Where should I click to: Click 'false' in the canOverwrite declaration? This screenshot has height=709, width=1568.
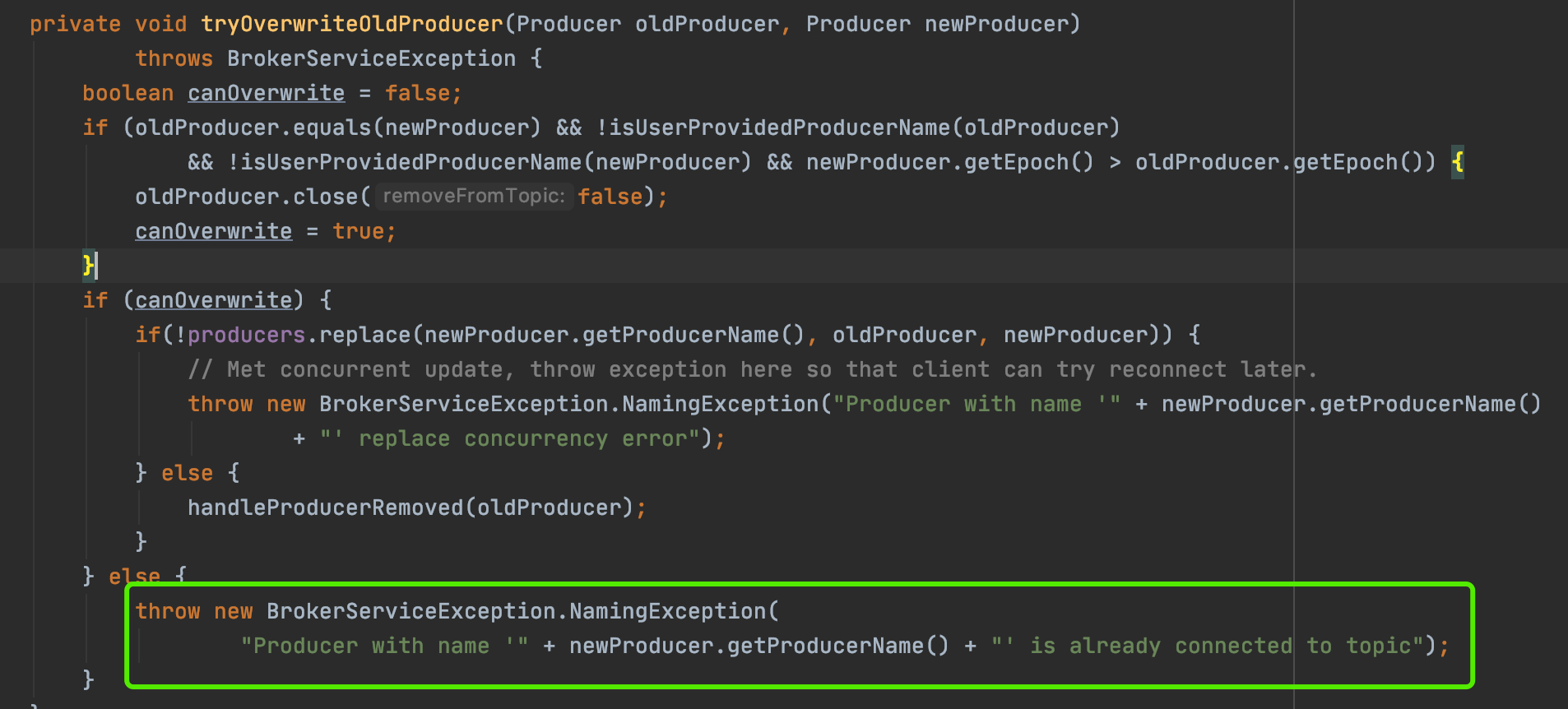[418, 93]
